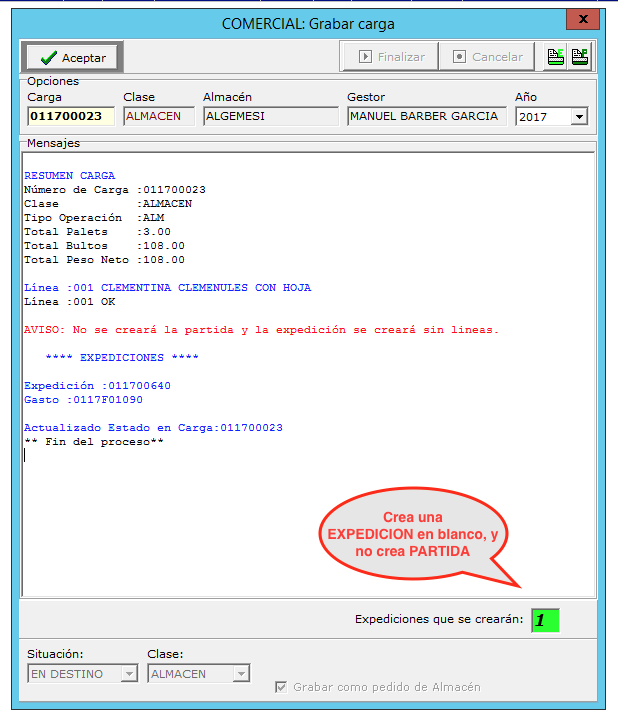Click the left green sheet icon beside Cancelar
This screenshot has width=618, height=723.
pos(555,57)
